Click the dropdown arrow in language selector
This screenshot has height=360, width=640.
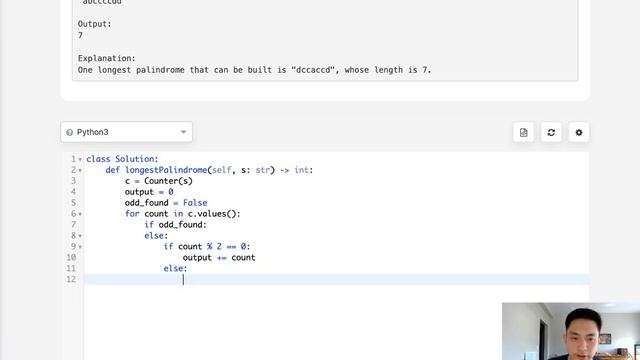183,132
